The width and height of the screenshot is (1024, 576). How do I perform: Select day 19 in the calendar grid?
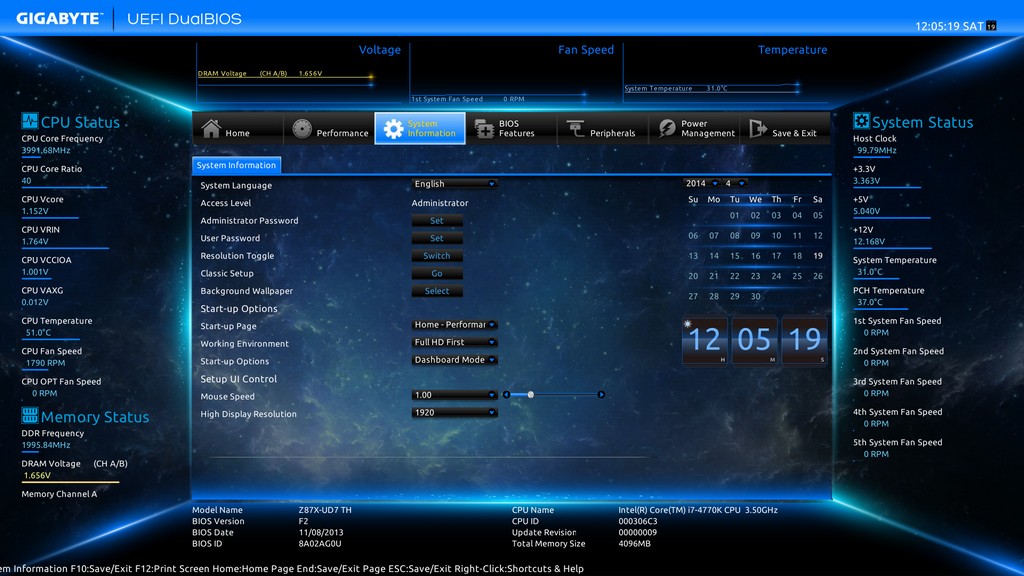(x=818, y=256)
